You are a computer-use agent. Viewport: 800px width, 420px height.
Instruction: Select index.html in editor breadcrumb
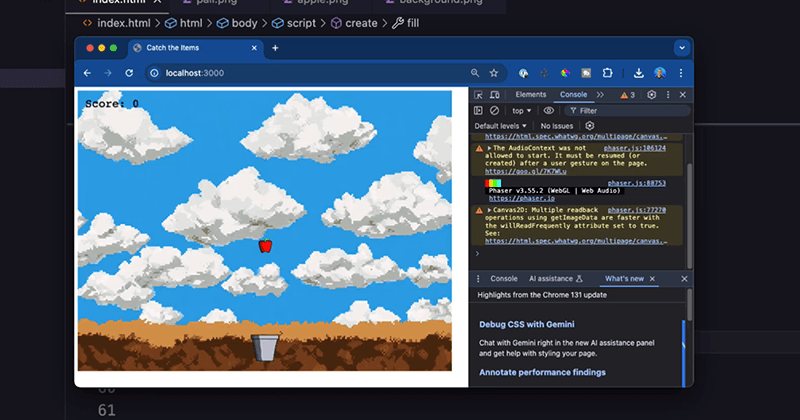pos(117,23)
